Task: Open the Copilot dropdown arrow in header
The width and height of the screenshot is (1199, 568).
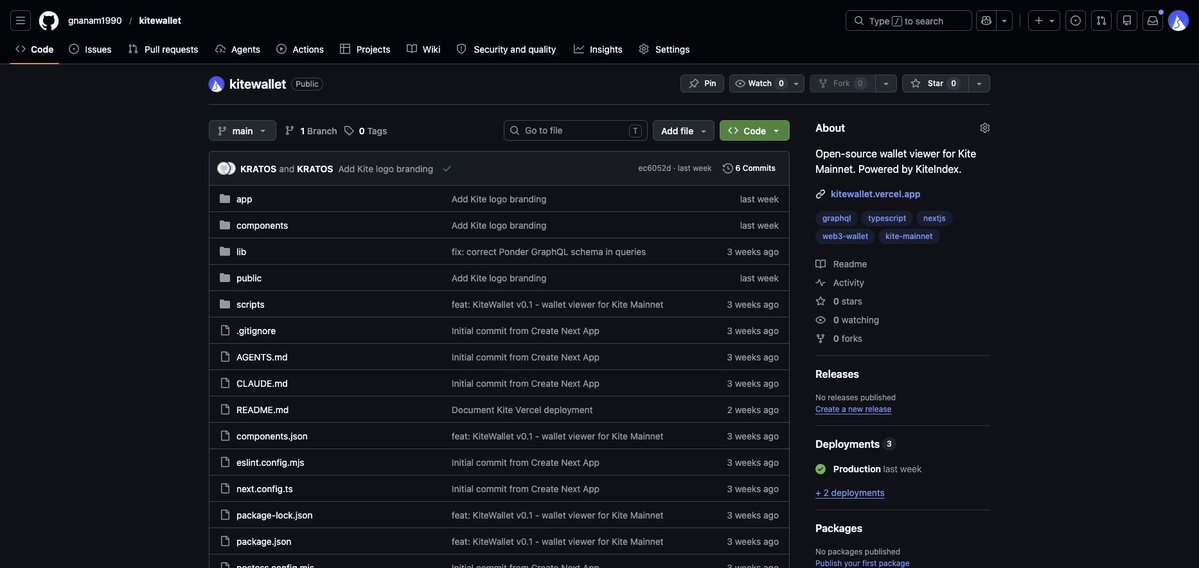Action: (x=1005, y=21)
